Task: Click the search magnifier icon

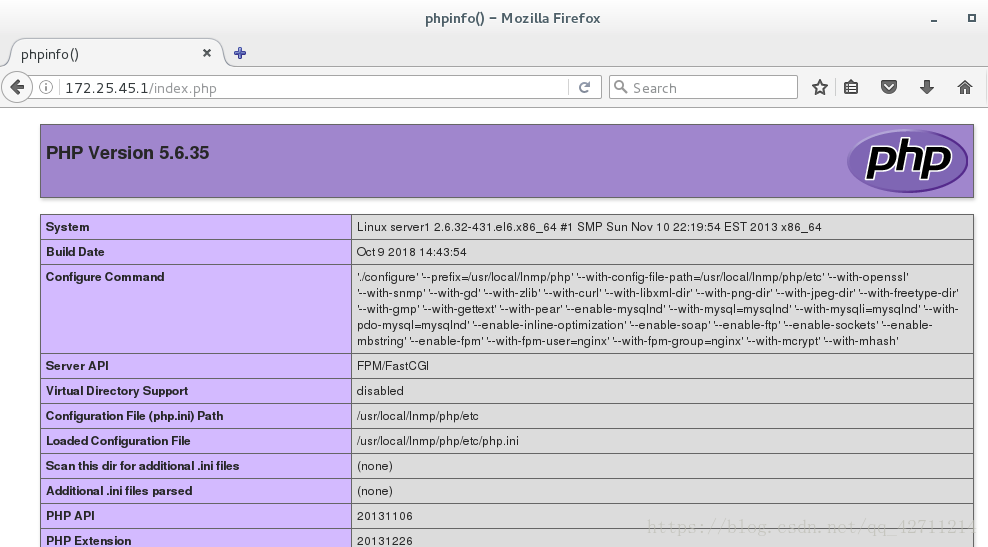Action: coord(620,87)
